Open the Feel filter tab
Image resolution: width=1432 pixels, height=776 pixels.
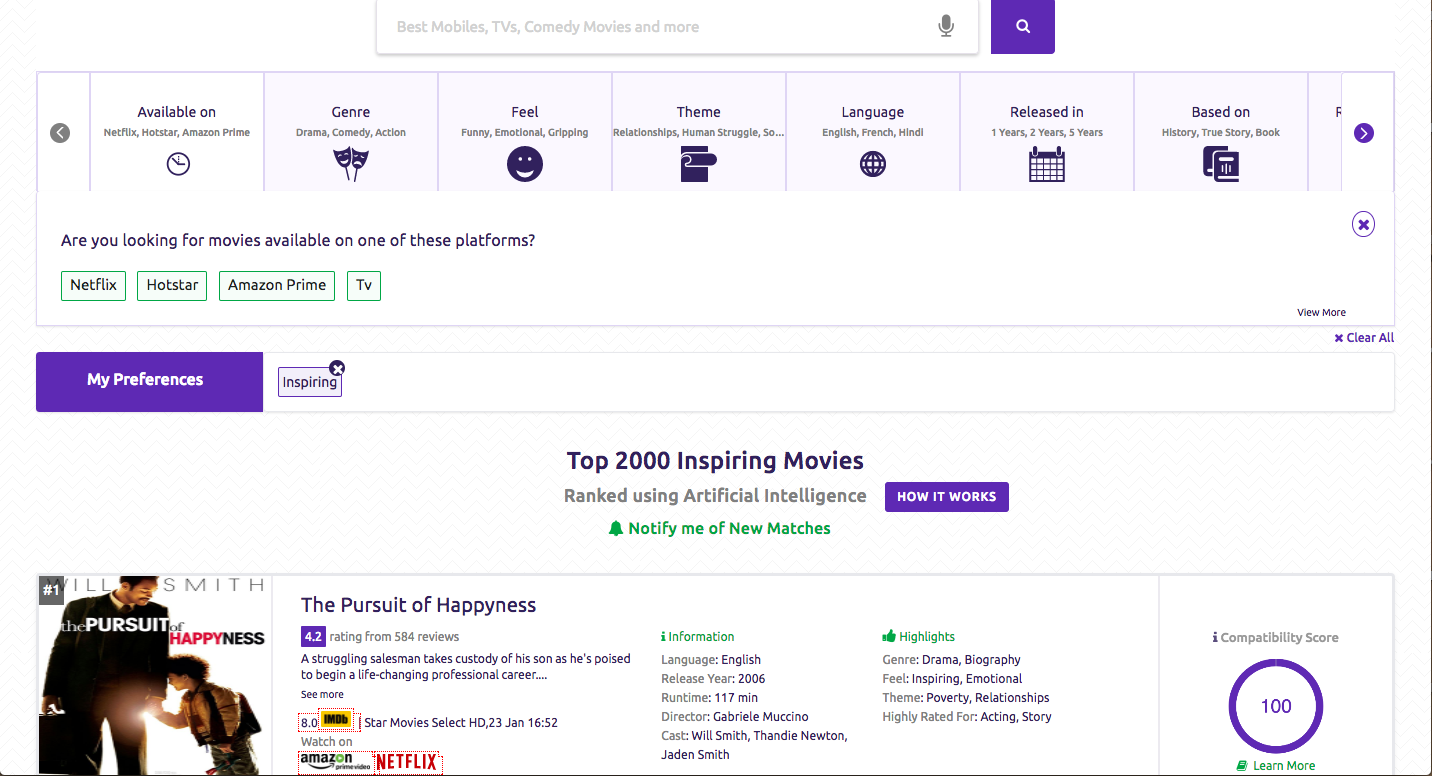(x=525, y=131)
